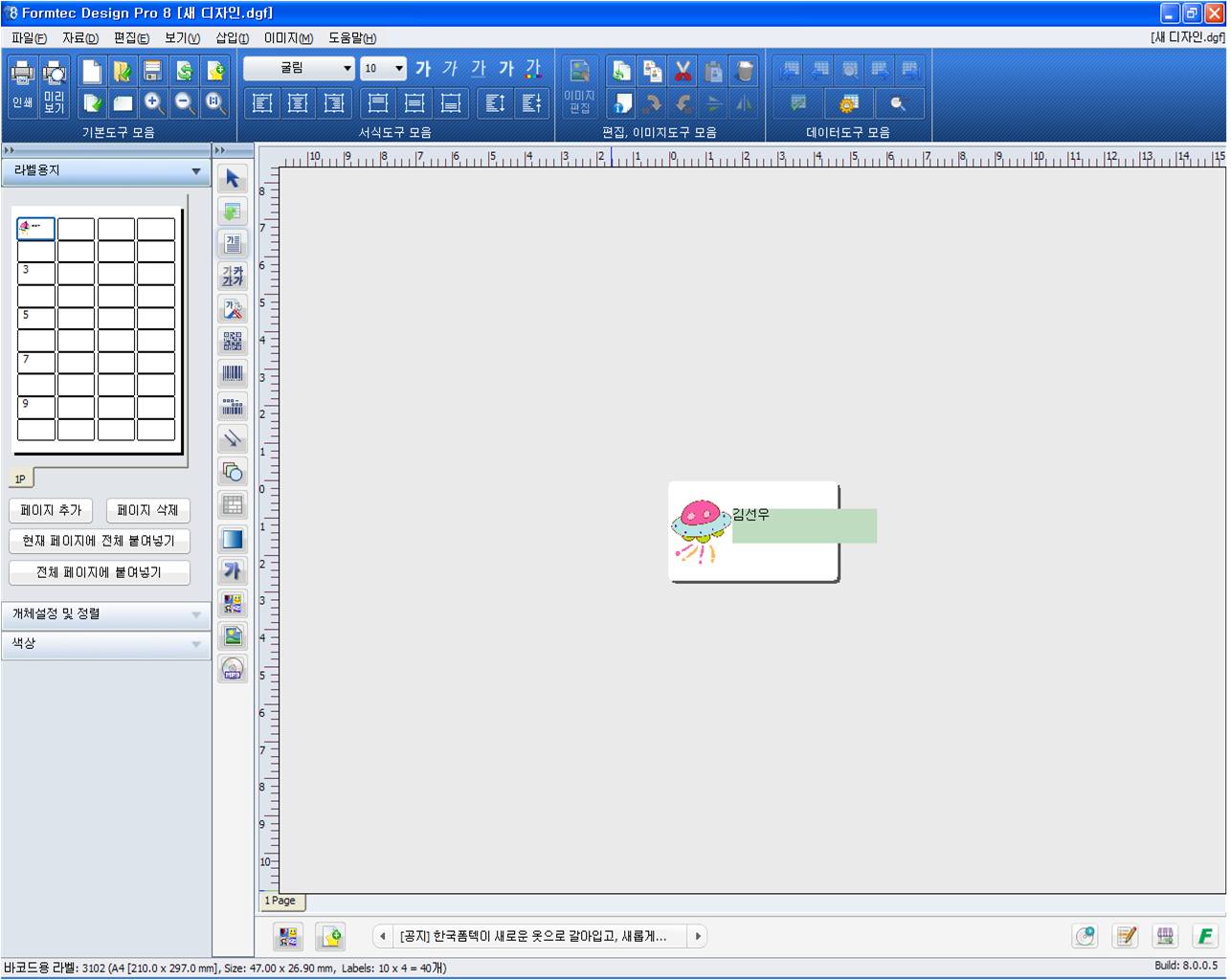Collapse left panel with double-arrow
The image size is (1231, 980).
(10, 150)
